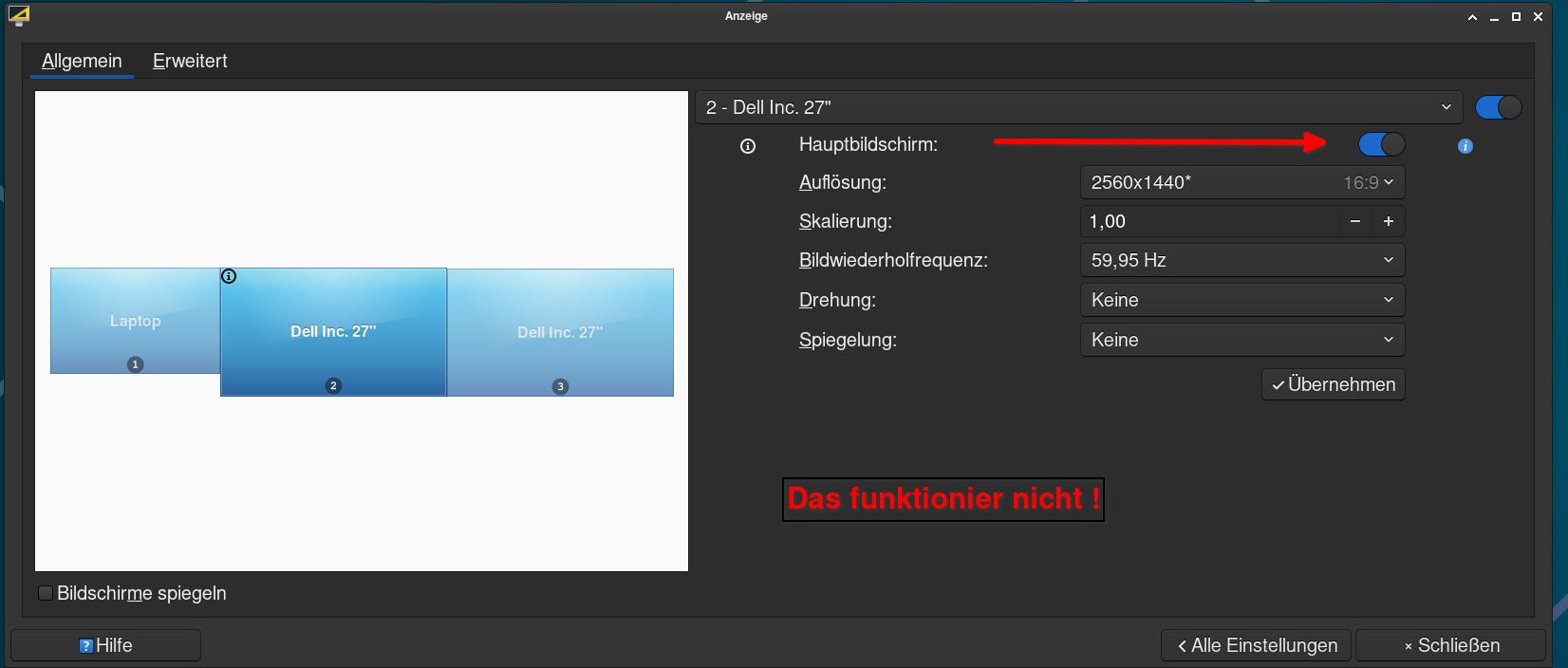Open the Spiegelung dropdown

click(1242, 340)
